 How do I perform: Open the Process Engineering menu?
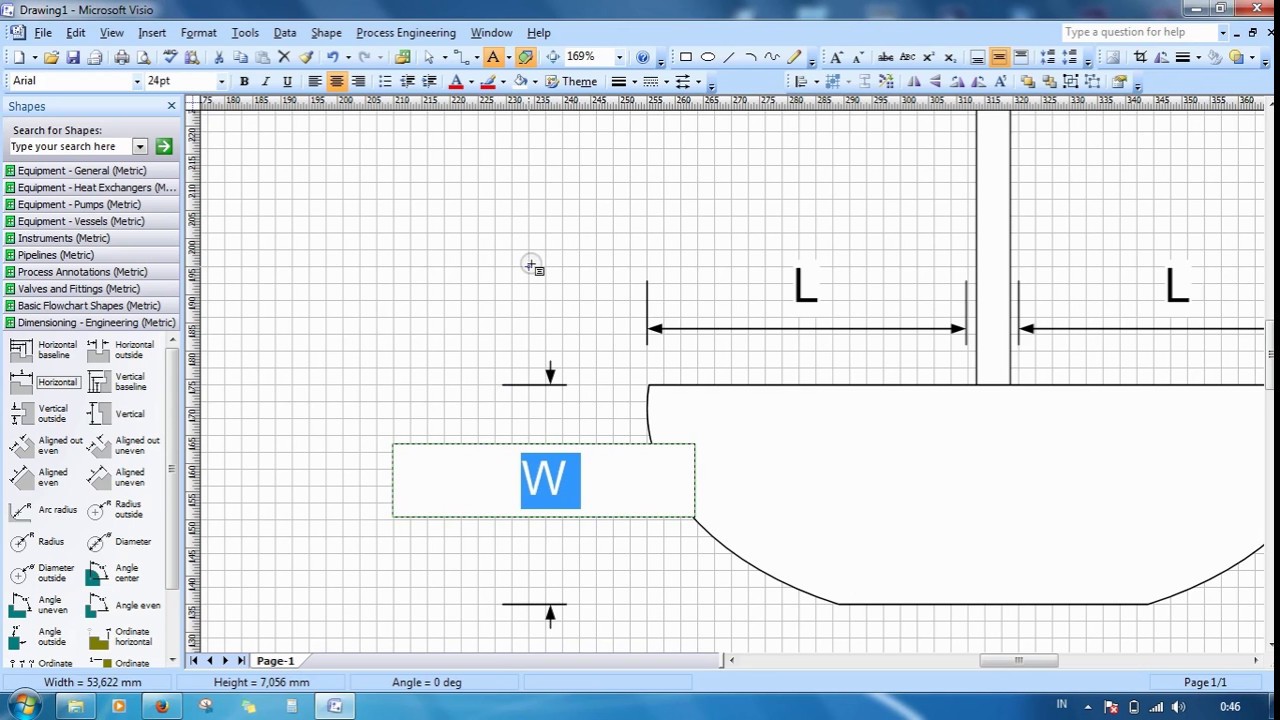pyautogui.click(x=406, y=33)
